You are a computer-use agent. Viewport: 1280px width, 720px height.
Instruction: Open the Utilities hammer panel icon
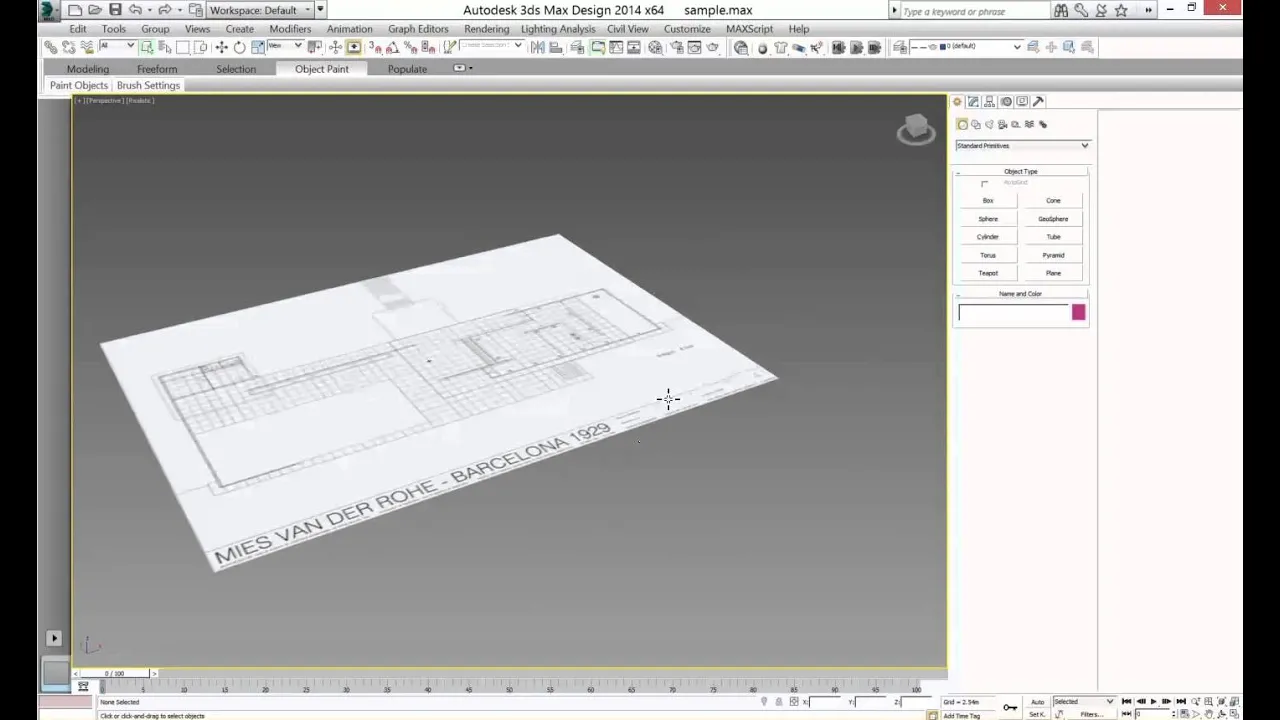(1038, 101)
